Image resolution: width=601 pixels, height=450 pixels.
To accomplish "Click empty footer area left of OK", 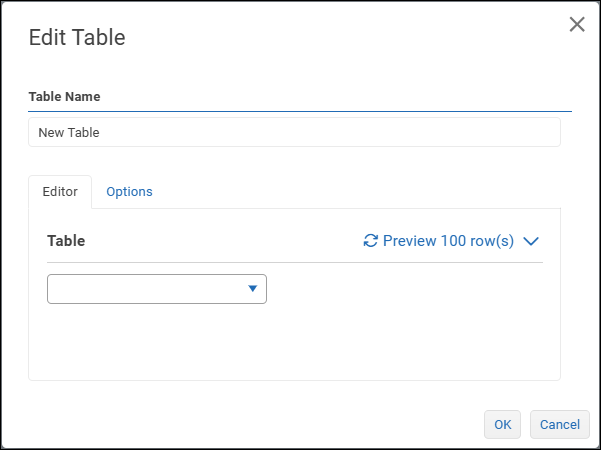I will (x=250, y=424).
